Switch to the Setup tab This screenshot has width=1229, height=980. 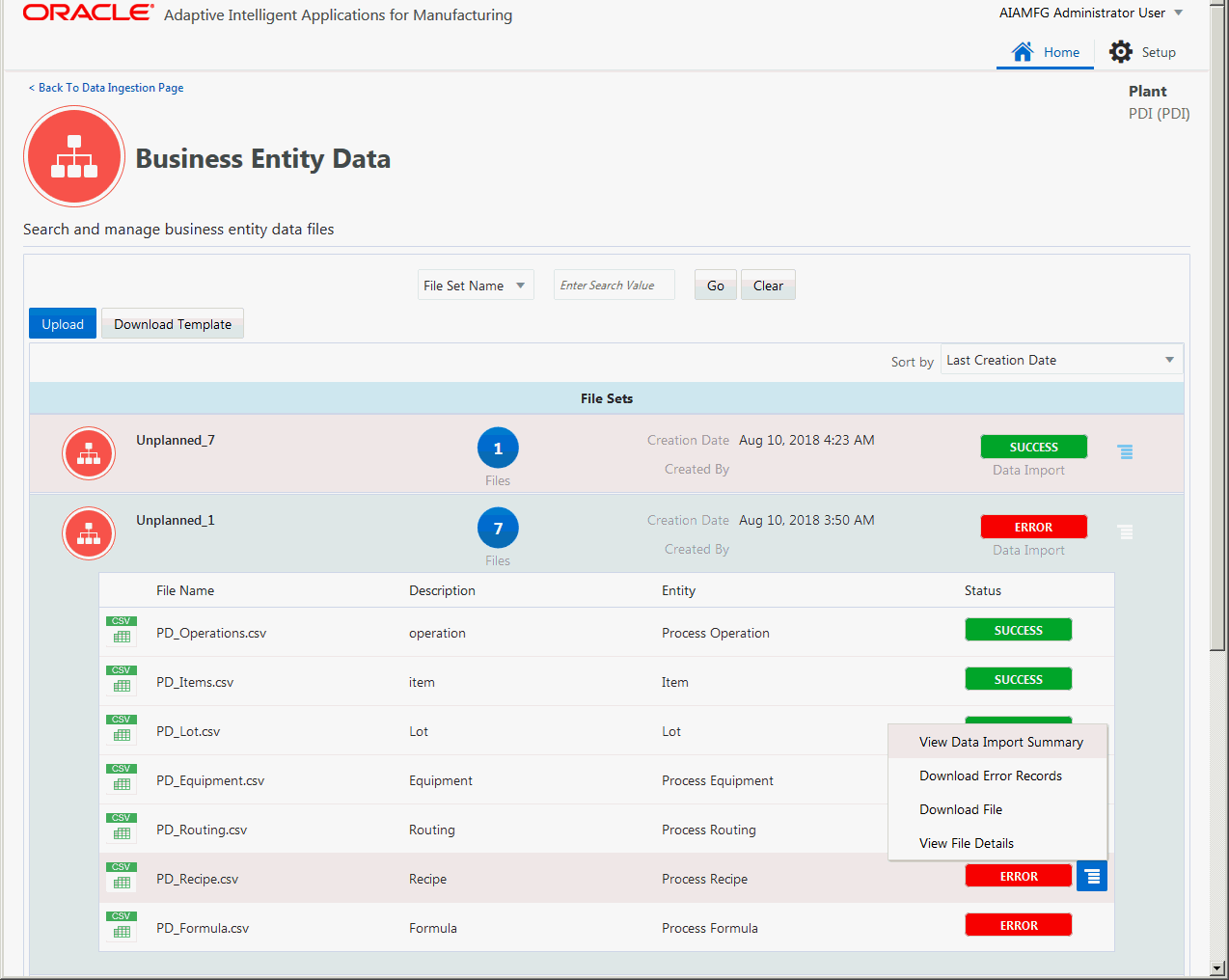click(x=1143, y=52)
